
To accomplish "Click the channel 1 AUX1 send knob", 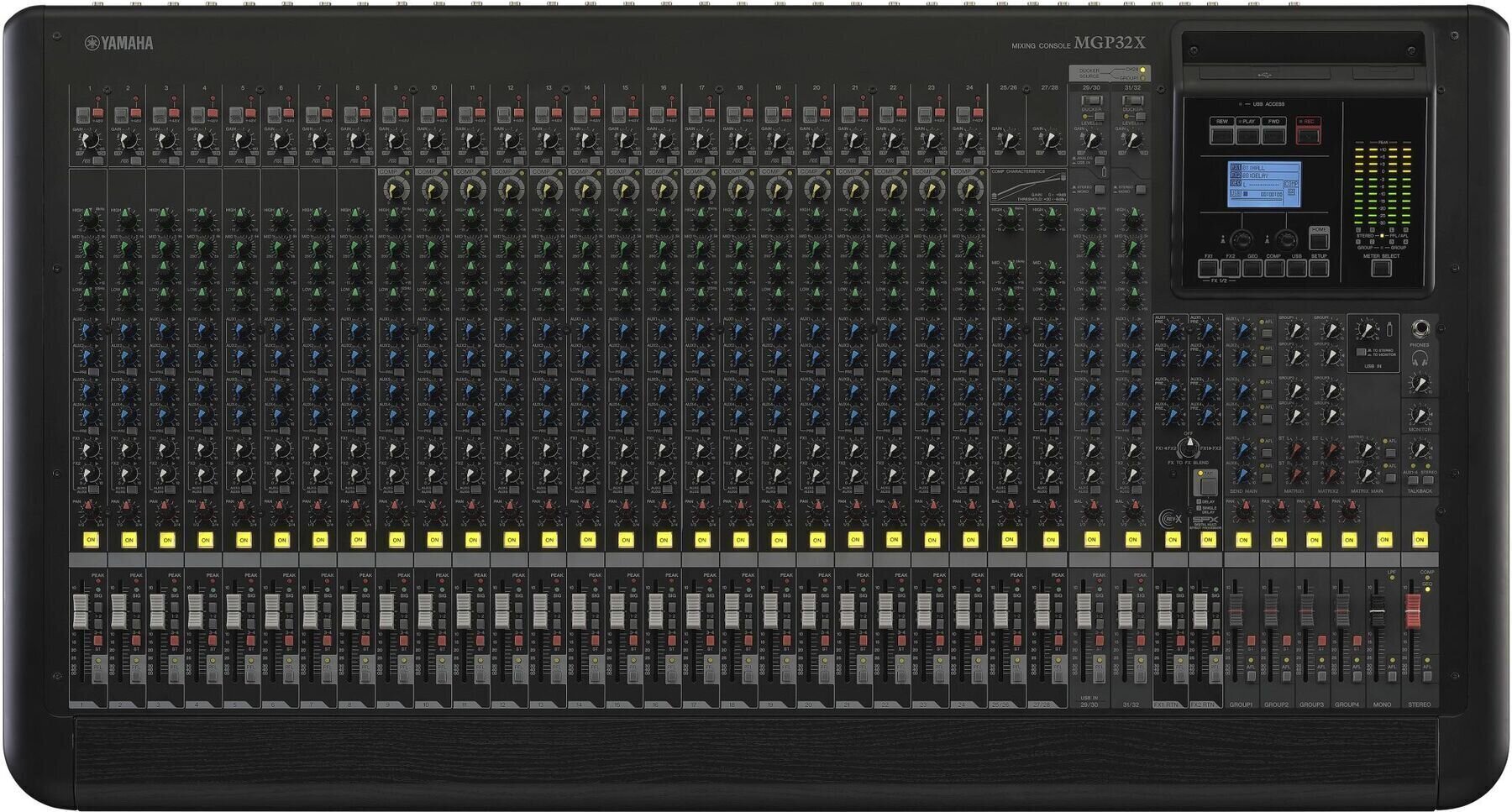I will 89,332.
